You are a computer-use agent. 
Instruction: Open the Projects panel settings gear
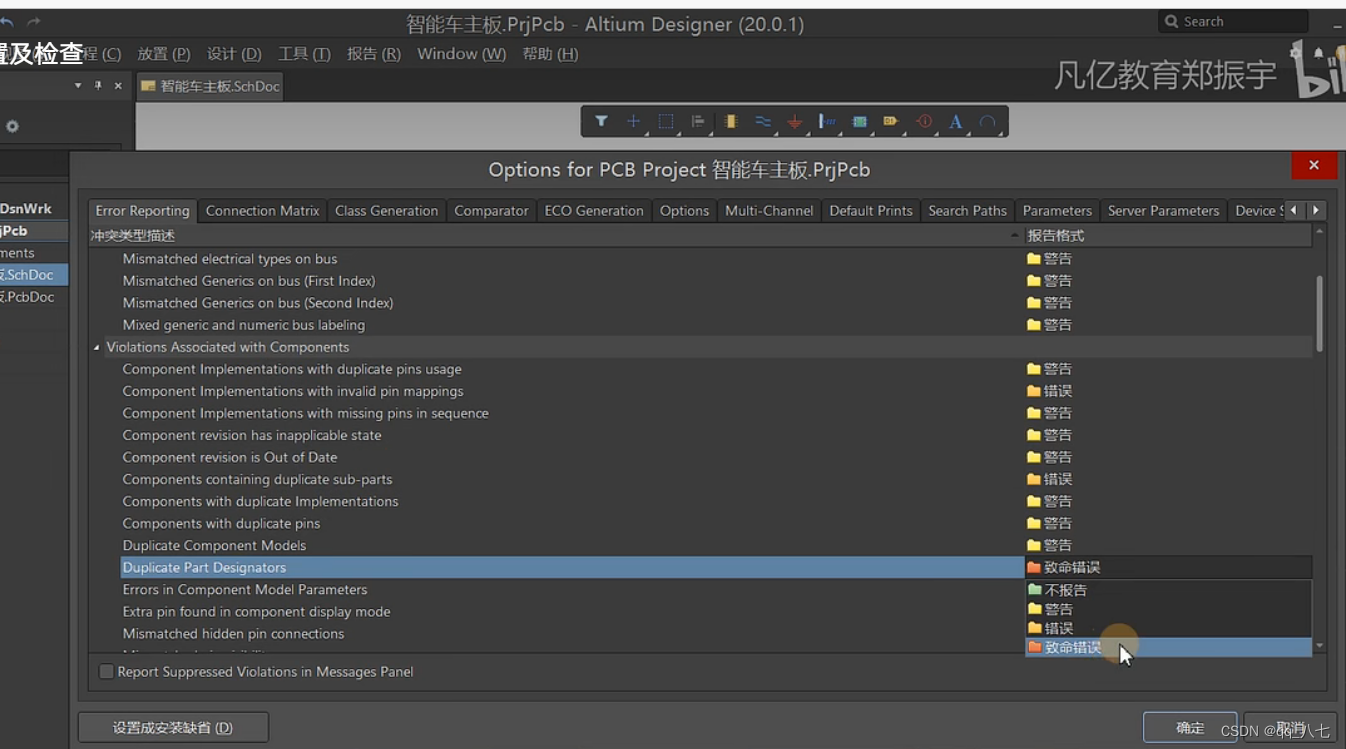point(12,126)
